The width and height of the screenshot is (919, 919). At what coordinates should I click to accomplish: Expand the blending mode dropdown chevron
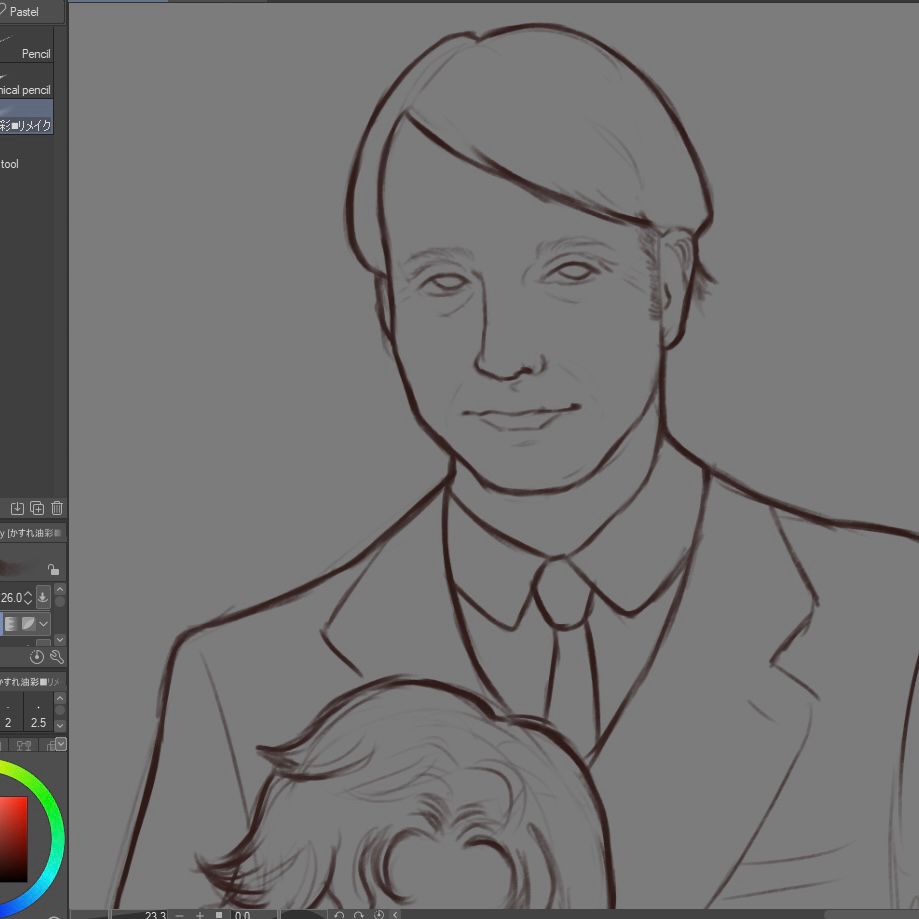43,624
